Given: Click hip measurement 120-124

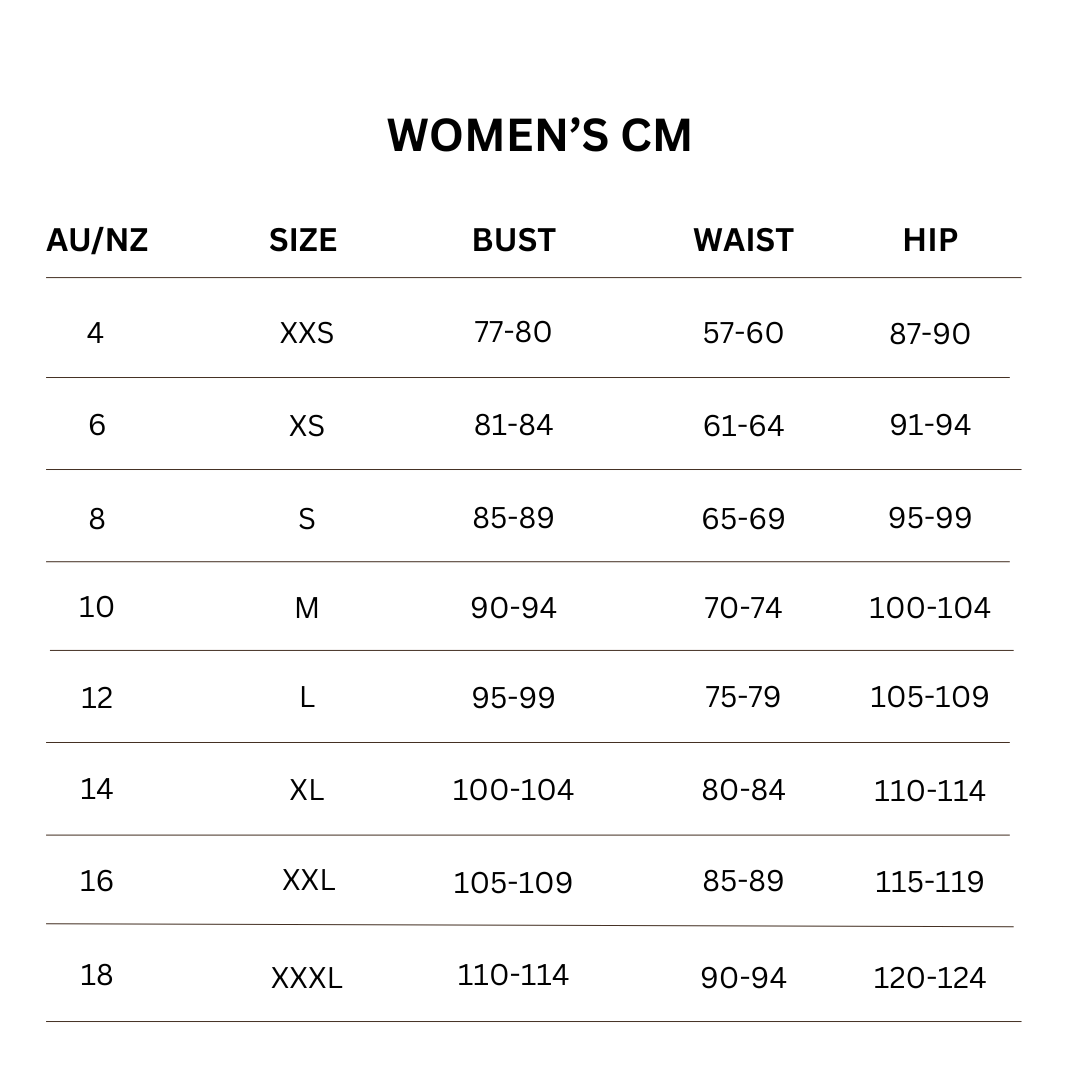Looking at the screenshot, I should click(x=930, y=978).
